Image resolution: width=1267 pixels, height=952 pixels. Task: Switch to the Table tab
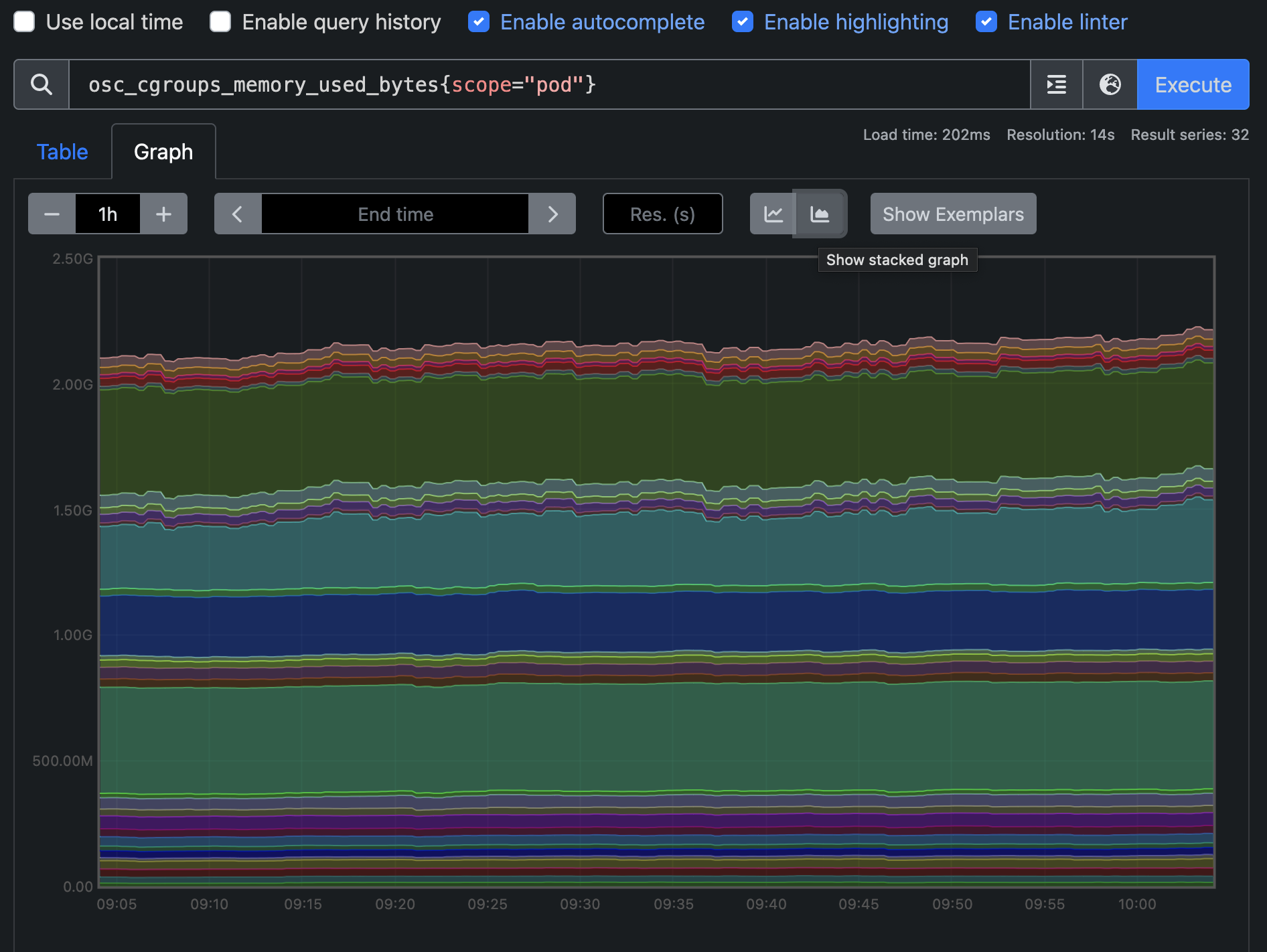coord(62,152)
